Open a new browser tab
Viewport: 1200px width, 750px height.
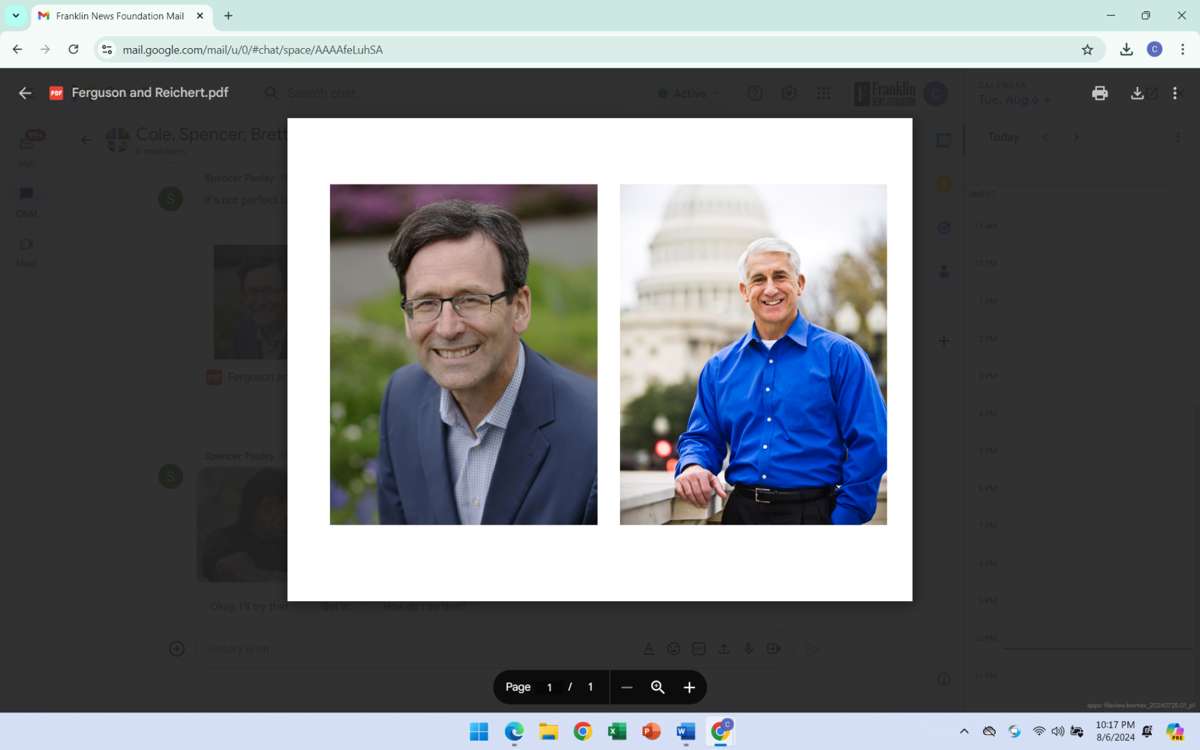pyautogui.click(x=228, y=16)
